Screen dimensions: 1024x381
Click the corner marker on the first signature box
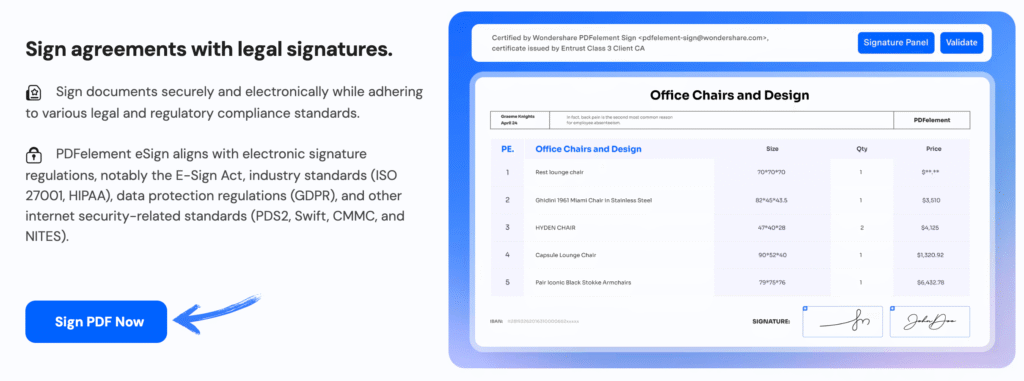click(x=805, y=309)
